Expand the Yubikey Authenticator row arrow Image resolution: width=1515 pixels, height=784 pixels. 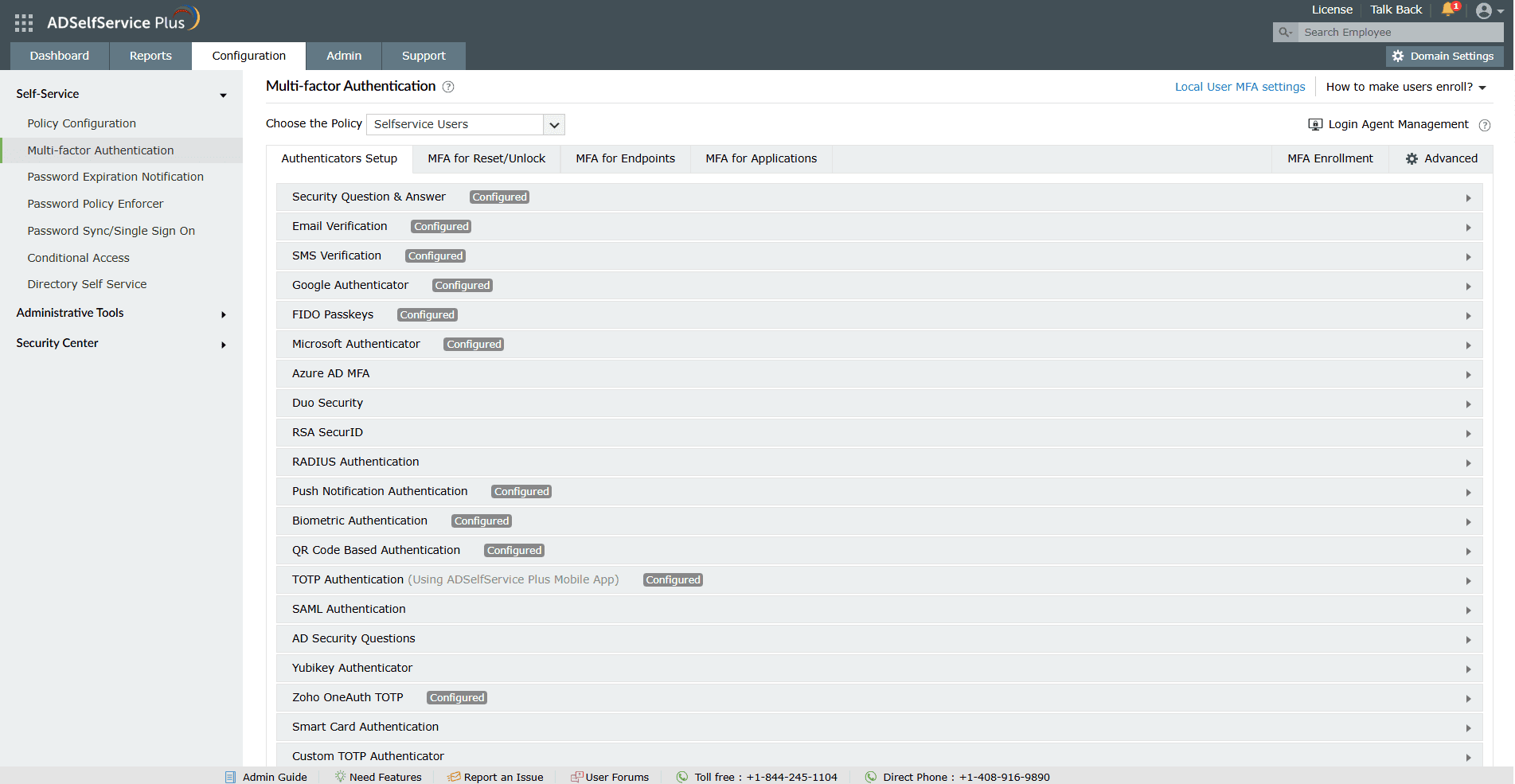[x=1468, y=669]
